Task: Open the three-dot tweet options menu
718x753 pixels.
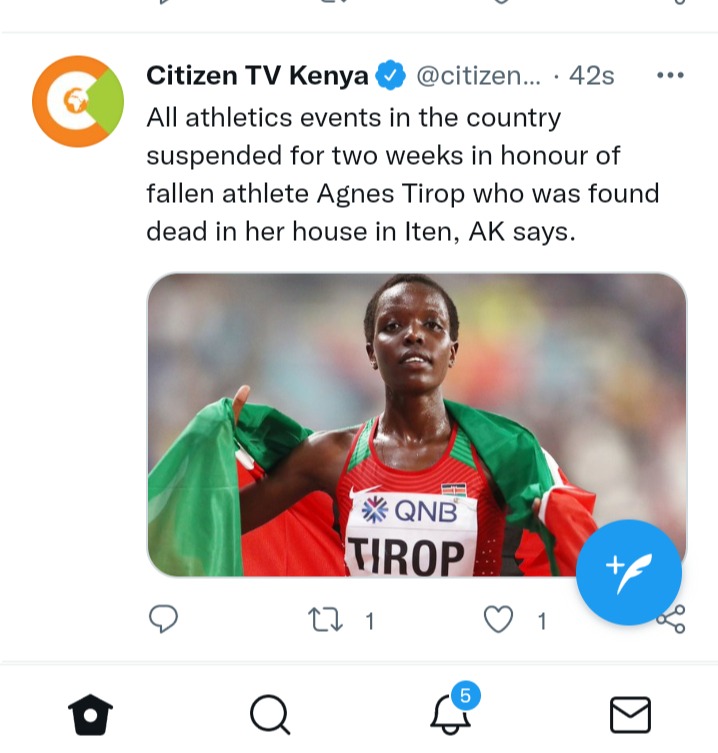Action: 670,75
